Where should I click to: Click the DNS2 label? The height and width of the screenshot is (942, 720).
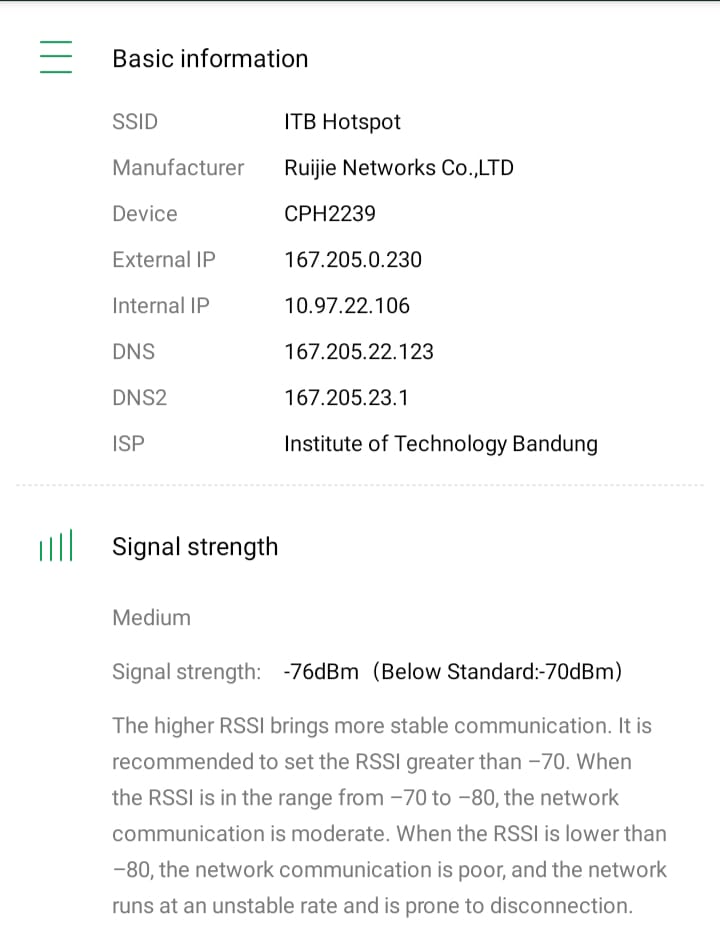click(139, 398)
